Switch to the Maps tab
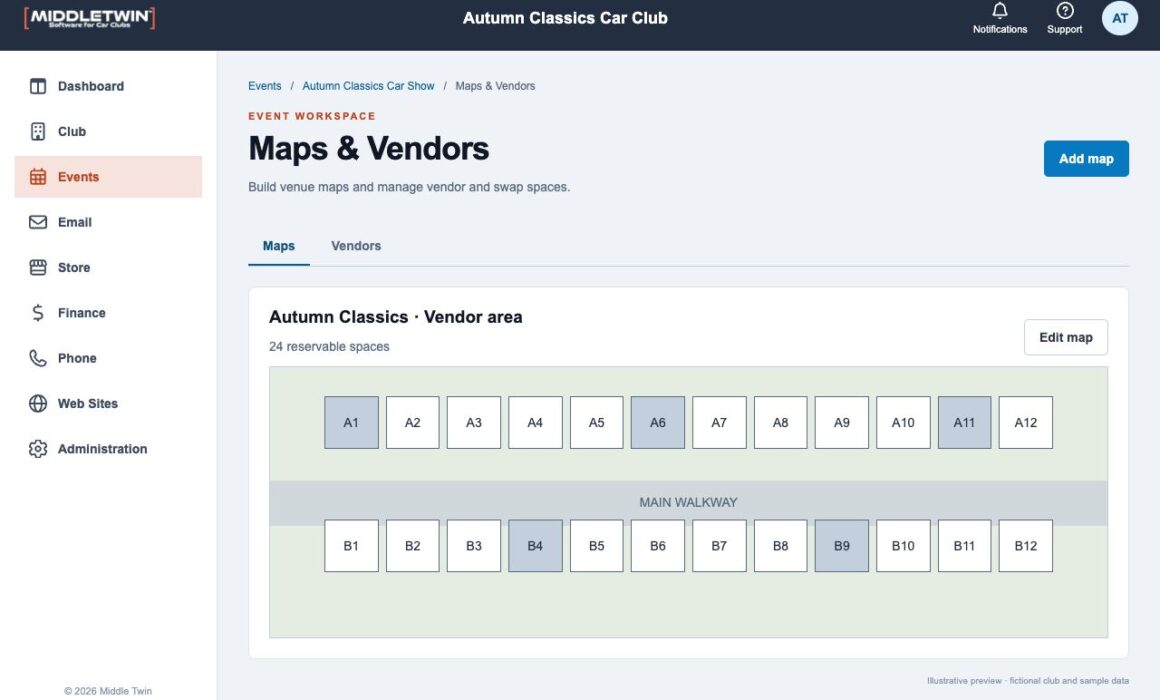Screen dimensions: 1160x700 point(279,246)
